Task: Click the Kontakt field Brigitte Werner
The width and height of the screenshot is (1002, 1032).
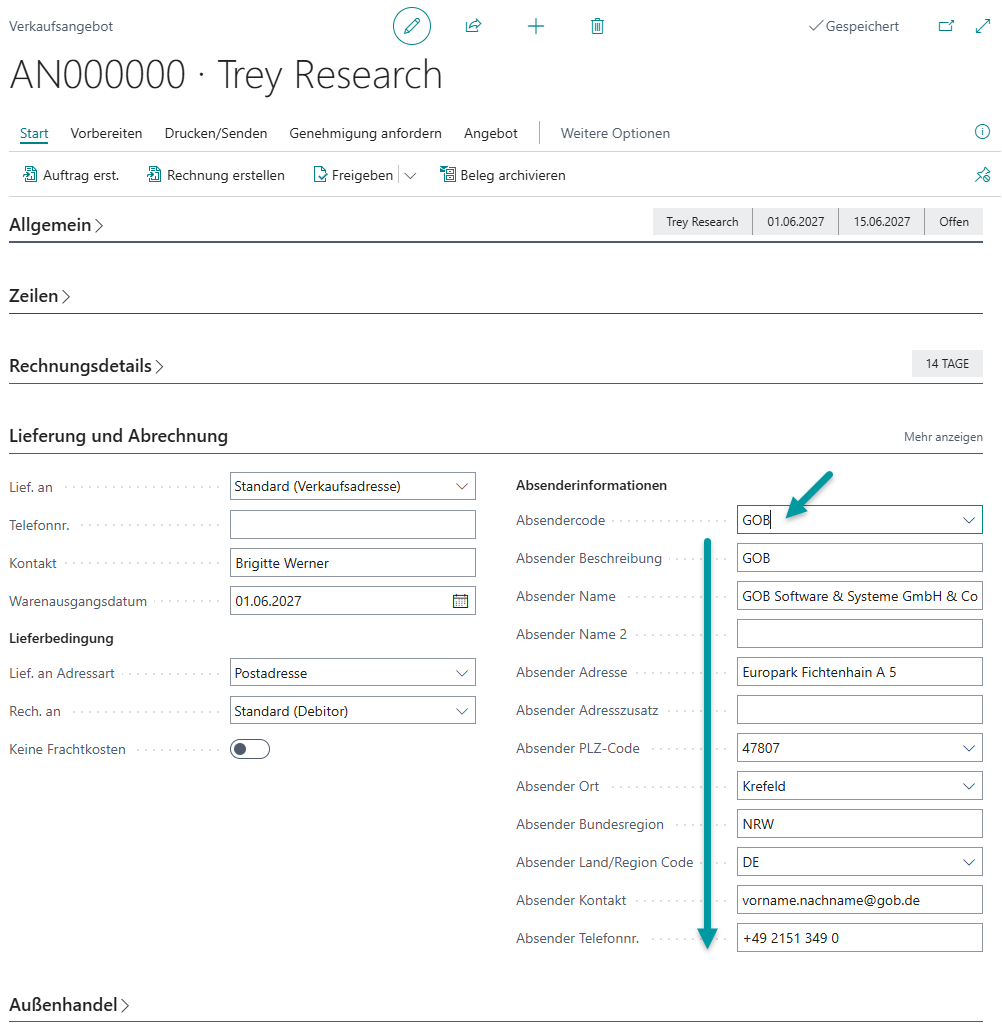Action: tap(352, 563)
